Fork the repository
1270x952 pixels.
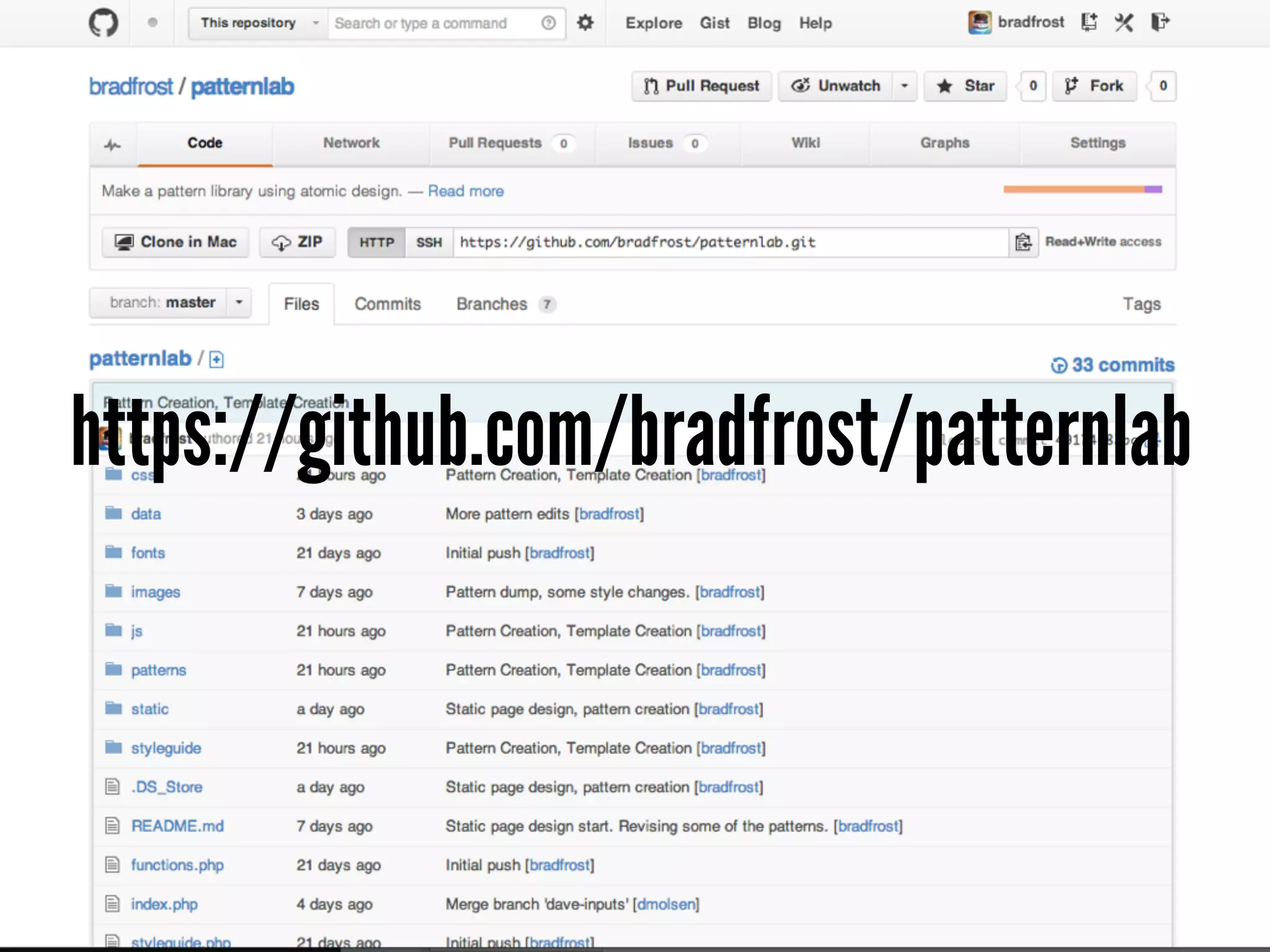coord(1094,86)
